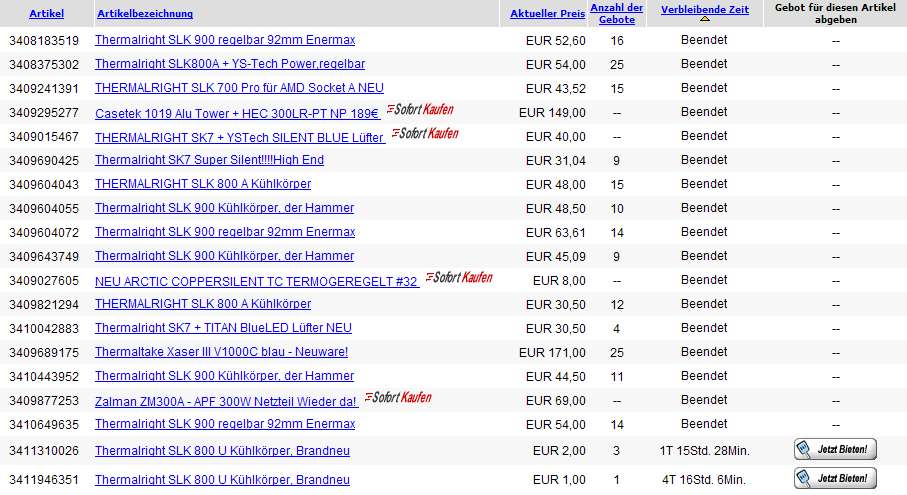Click Sofort Kaufen icon on THERMALRIGHT SK7 YSTech row

point(425,134)
